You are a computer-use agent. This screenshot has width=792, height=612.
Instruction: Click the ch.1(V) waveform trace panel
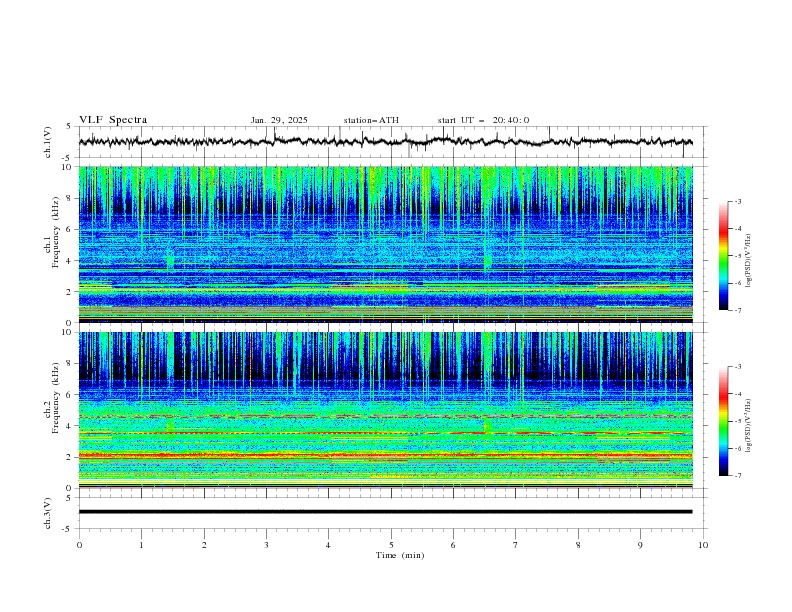[x=392, y=142]
